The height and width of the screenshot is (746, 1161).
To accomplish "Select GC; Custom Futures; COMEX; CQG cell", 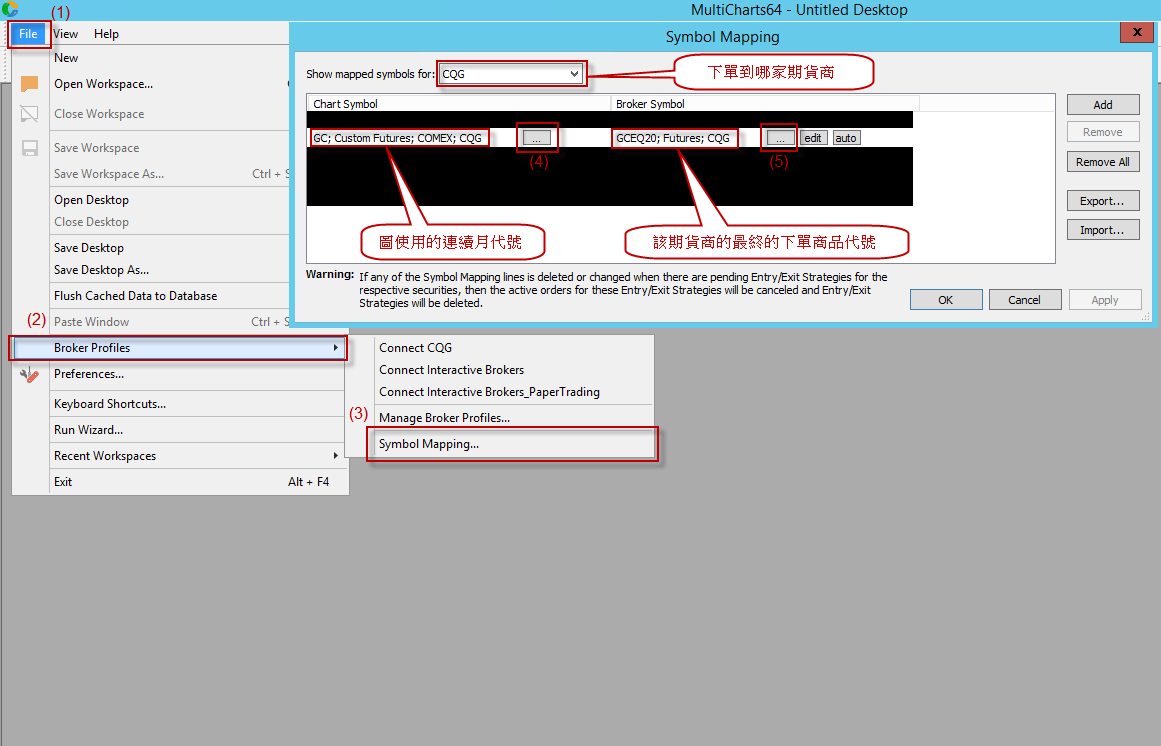I will tap(398, 138).
